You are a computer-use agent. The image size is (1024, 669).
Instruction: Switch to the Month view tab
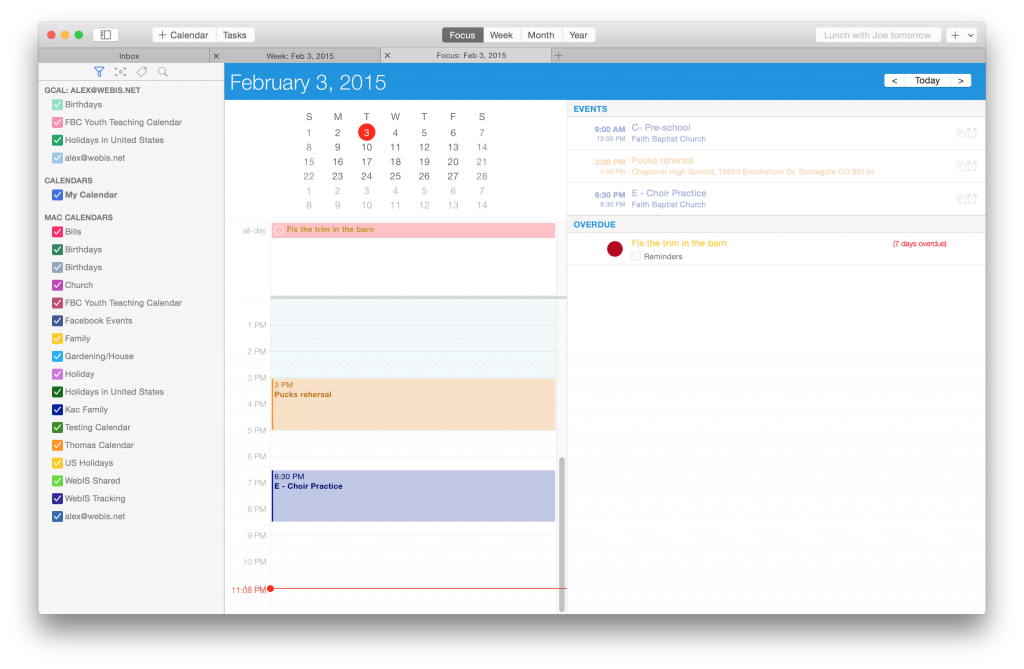point(540,34)
